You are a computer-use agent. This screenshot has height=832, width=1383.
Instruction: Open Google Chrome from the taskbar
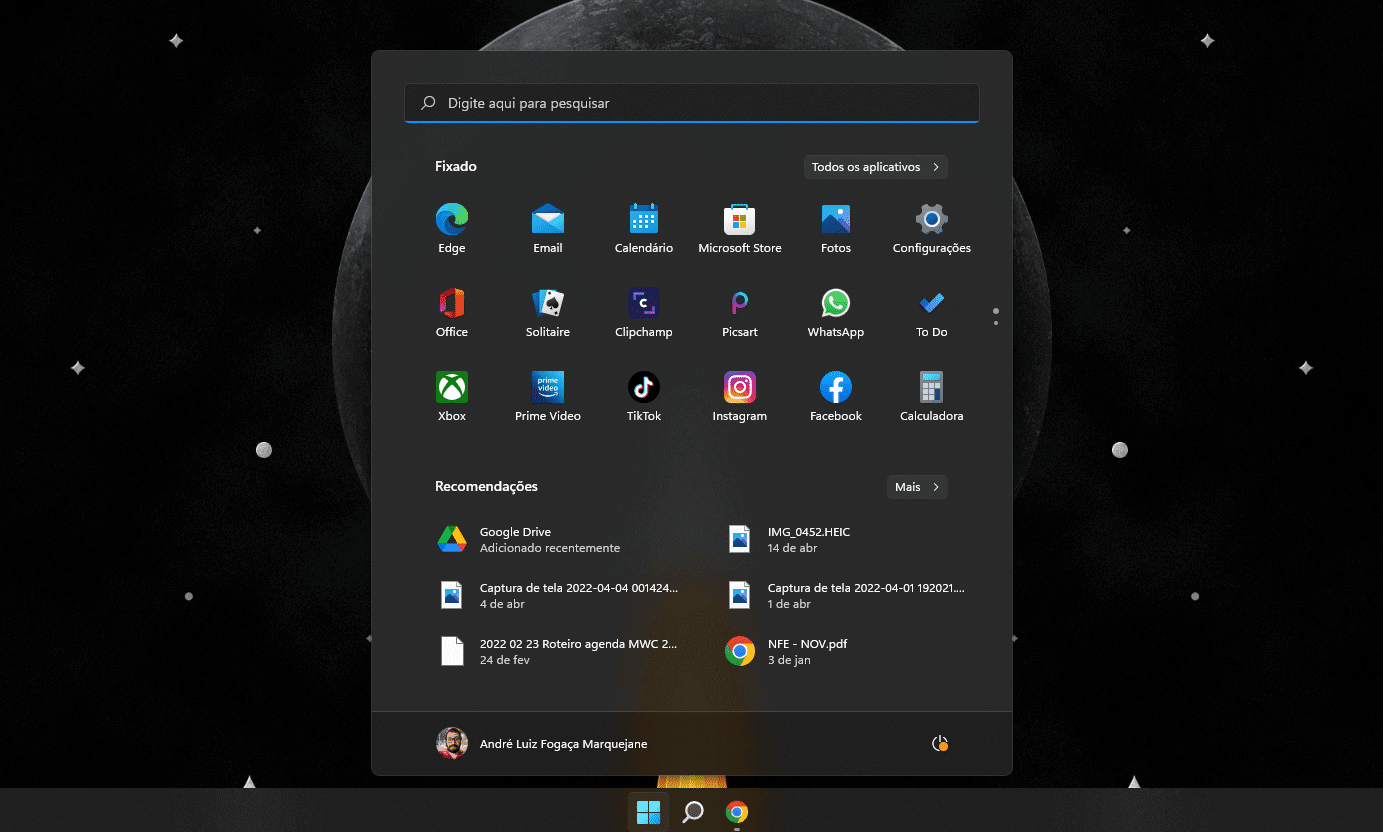737,812
